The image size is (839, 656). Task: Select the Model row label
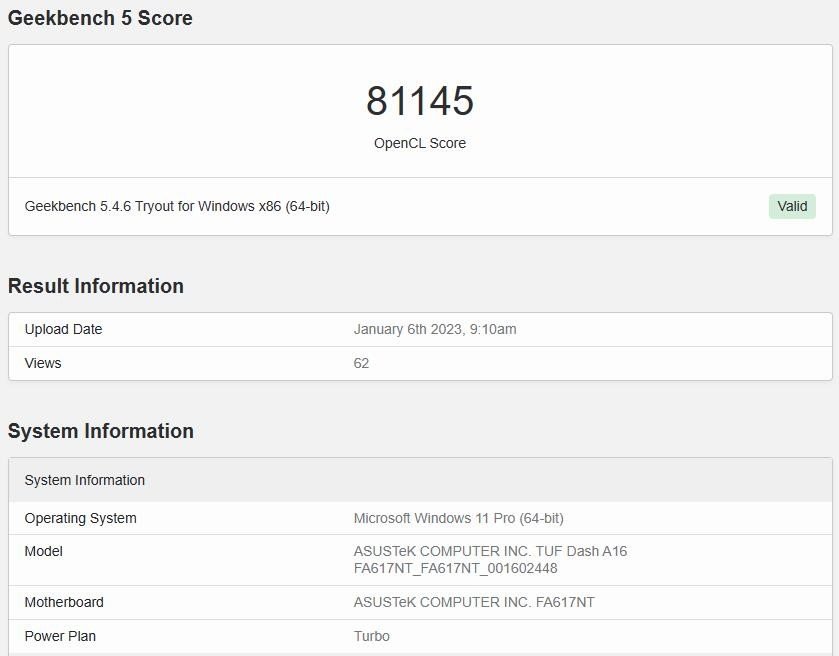(x=43, y=551)
